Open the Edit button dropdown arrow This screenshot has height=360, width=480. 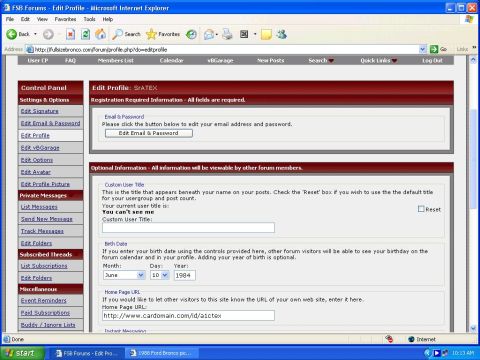[x=255, y=34]
